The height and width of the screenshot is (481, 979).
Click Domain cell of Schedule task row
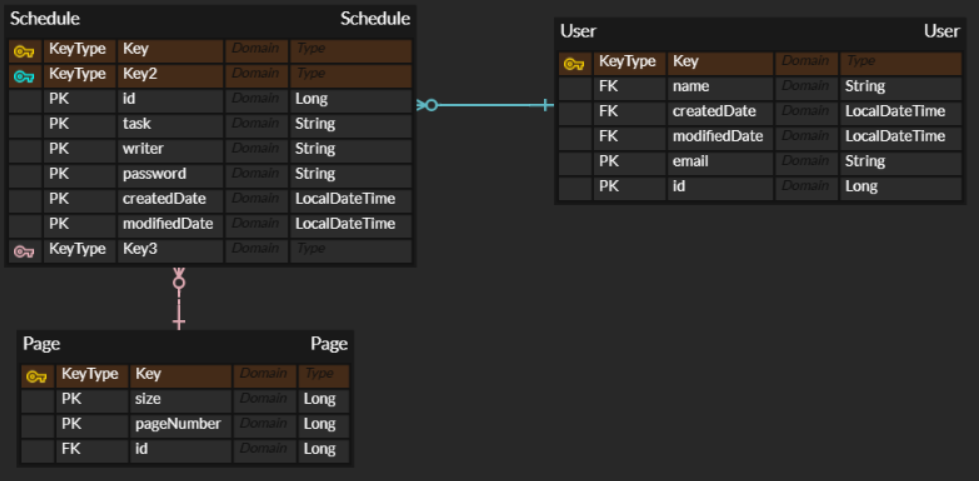(x=257, y=126)
